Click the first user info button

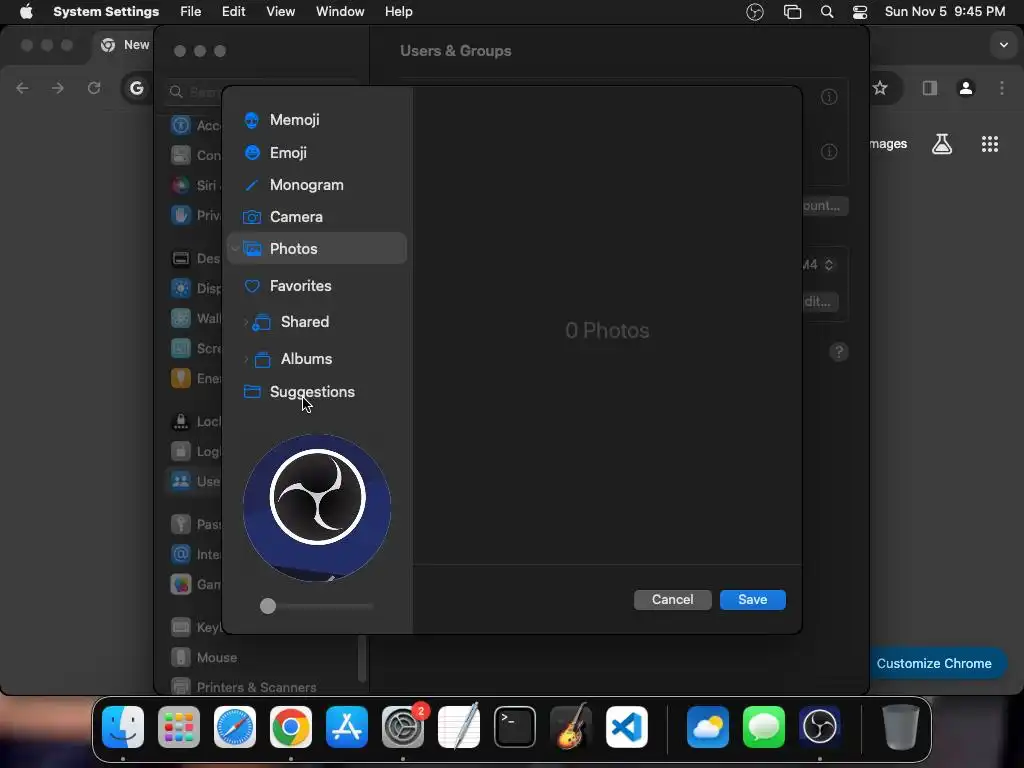(829, 97)
